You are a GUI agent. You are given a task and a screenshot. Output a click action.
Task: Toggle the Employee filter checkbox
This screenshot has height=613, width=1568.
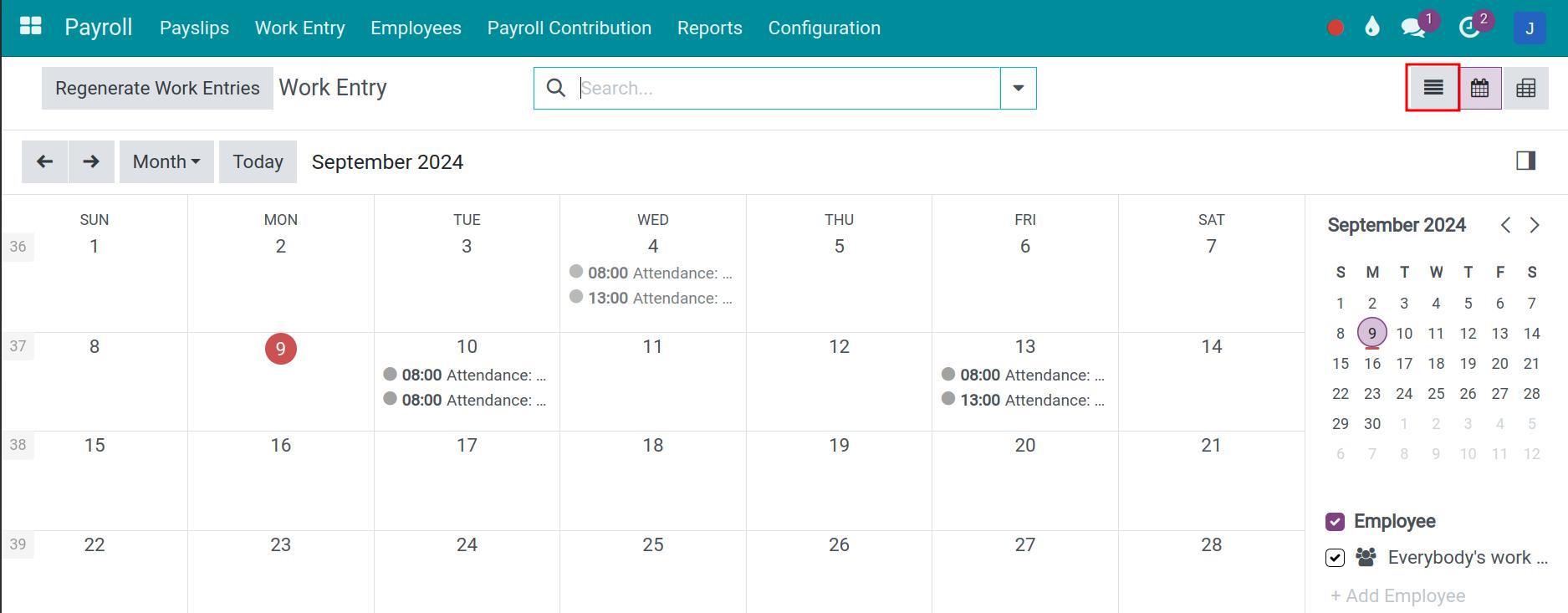point(1335,521)
